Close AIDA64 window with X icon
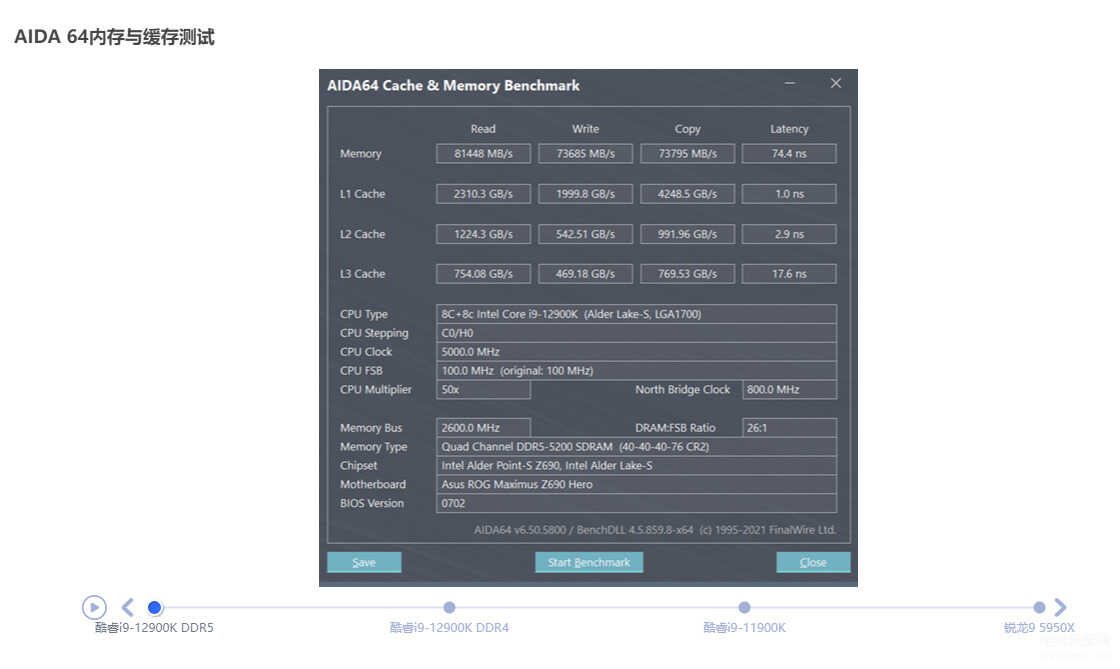 (x=836, y=84)
